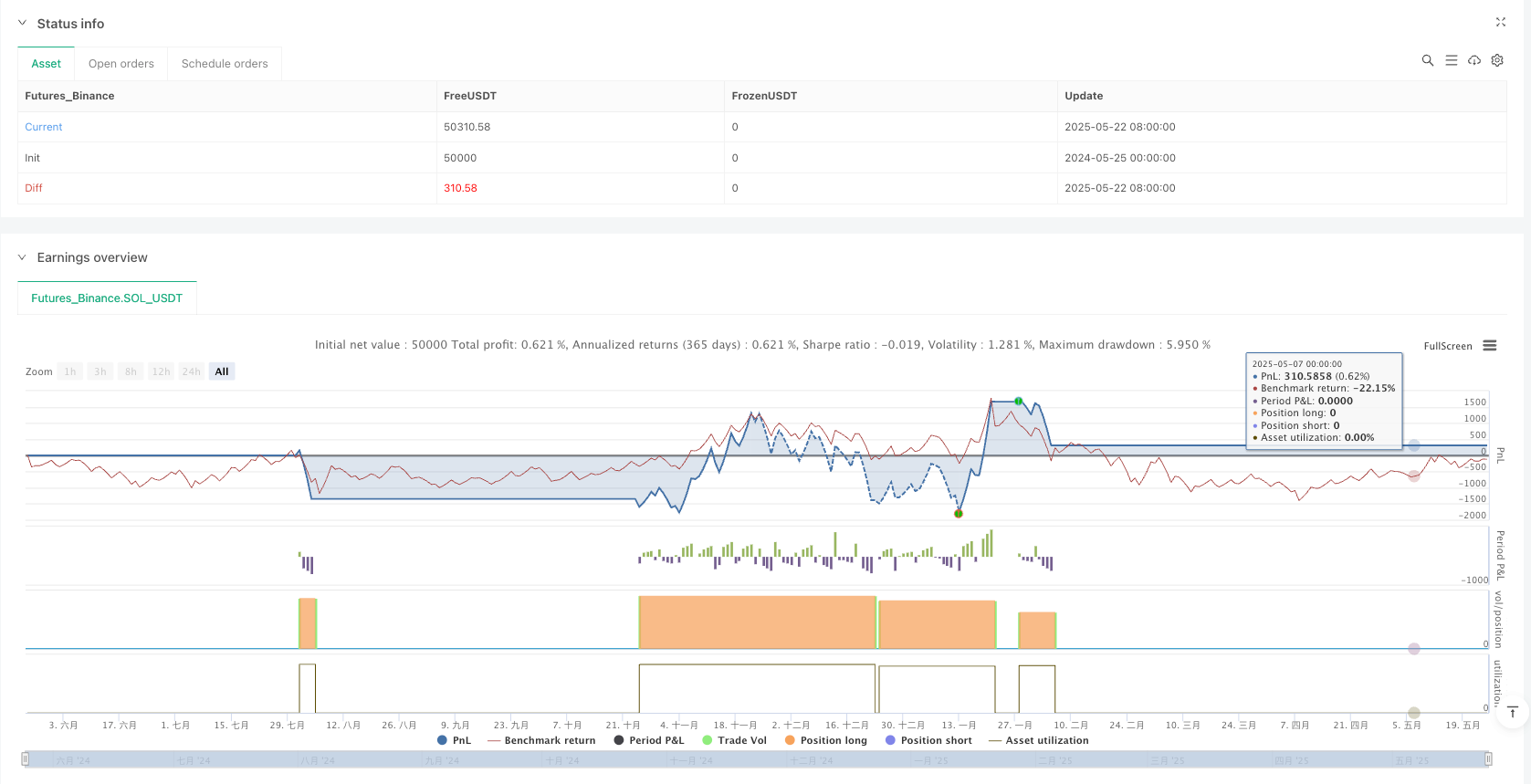
Task: Toggle the PnL series legend
Action: 455,740
